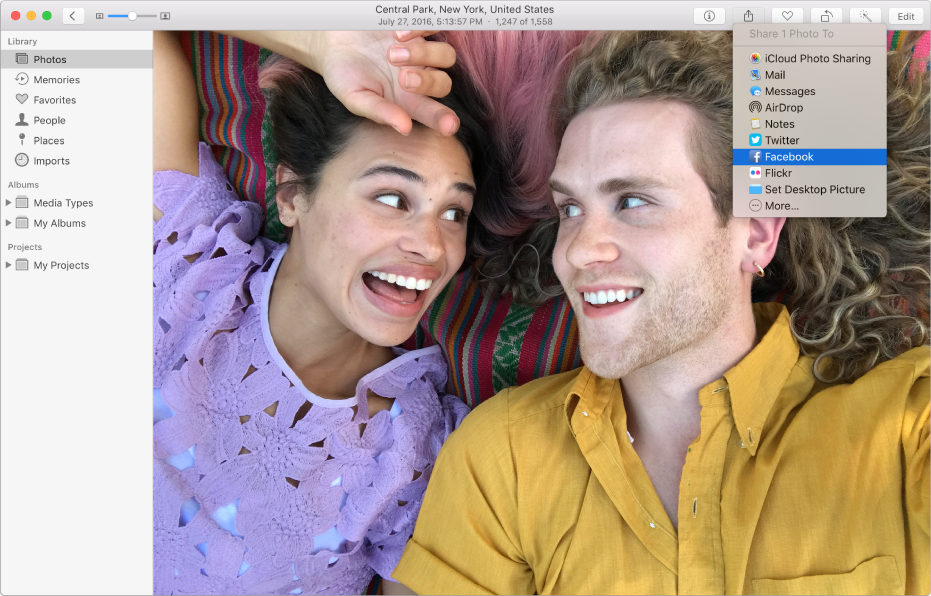Minimize window with yellow button

(31, 15)
